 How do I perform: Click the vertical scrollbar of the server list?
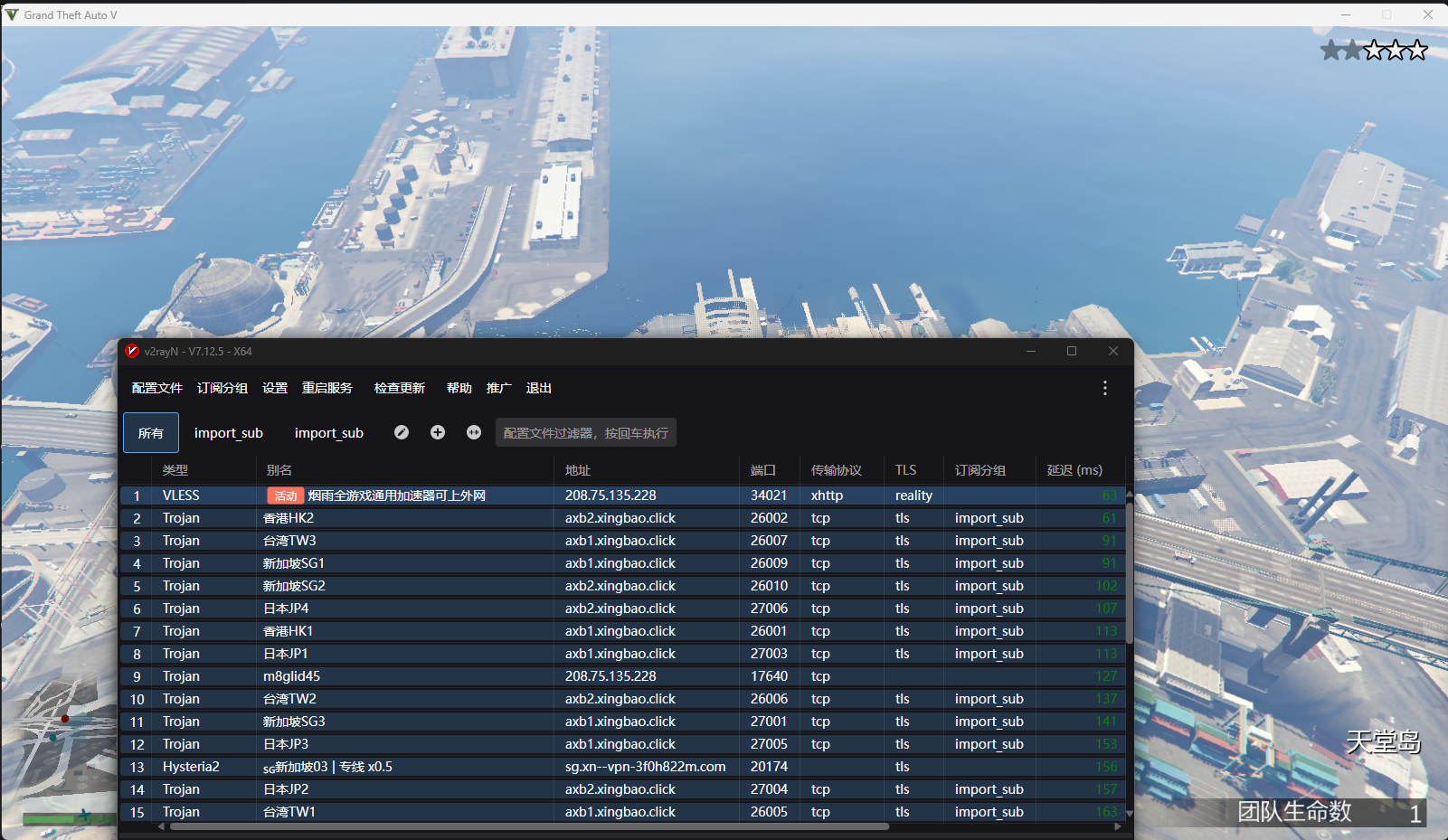tap(1129, 575)
